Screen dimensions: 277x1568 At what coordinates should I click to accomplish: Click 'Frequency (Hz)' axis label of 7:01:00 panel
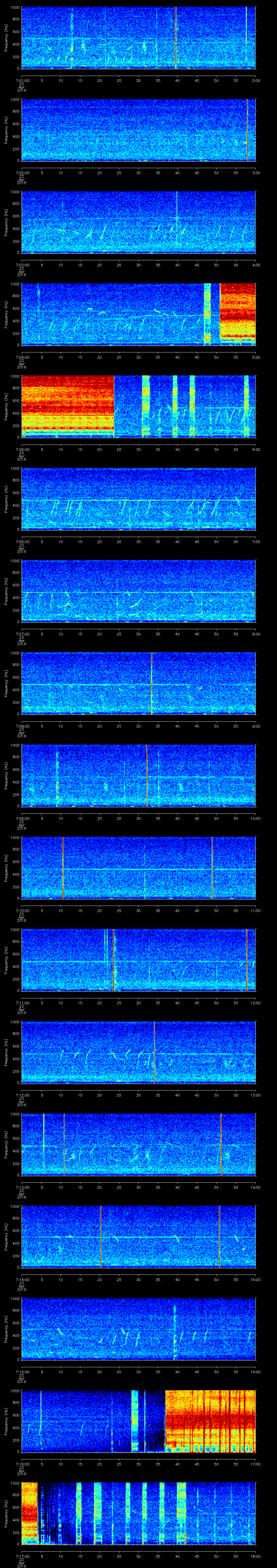[x=6, y=38]
